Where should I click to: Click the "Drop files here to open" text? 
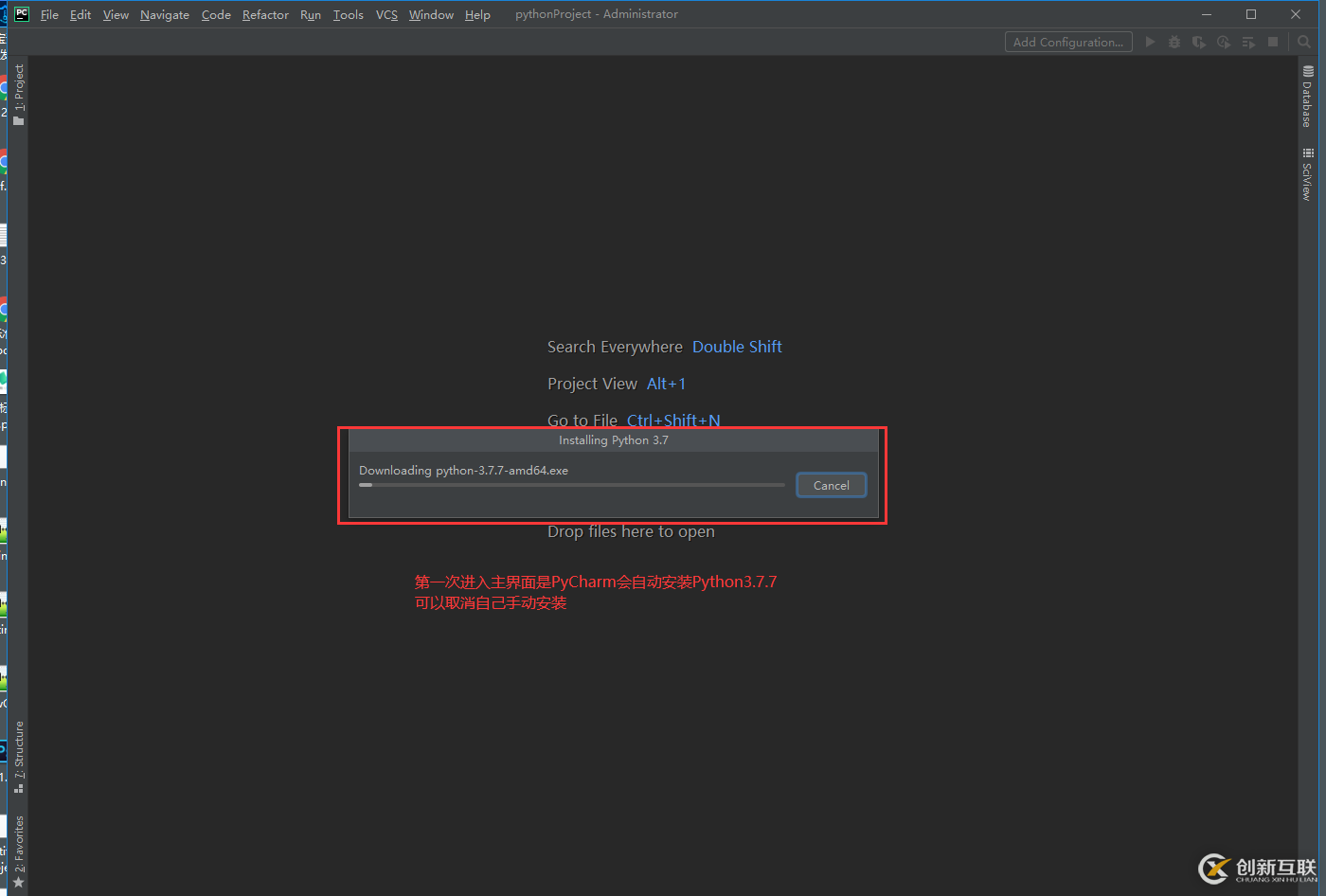coord(631,531)
